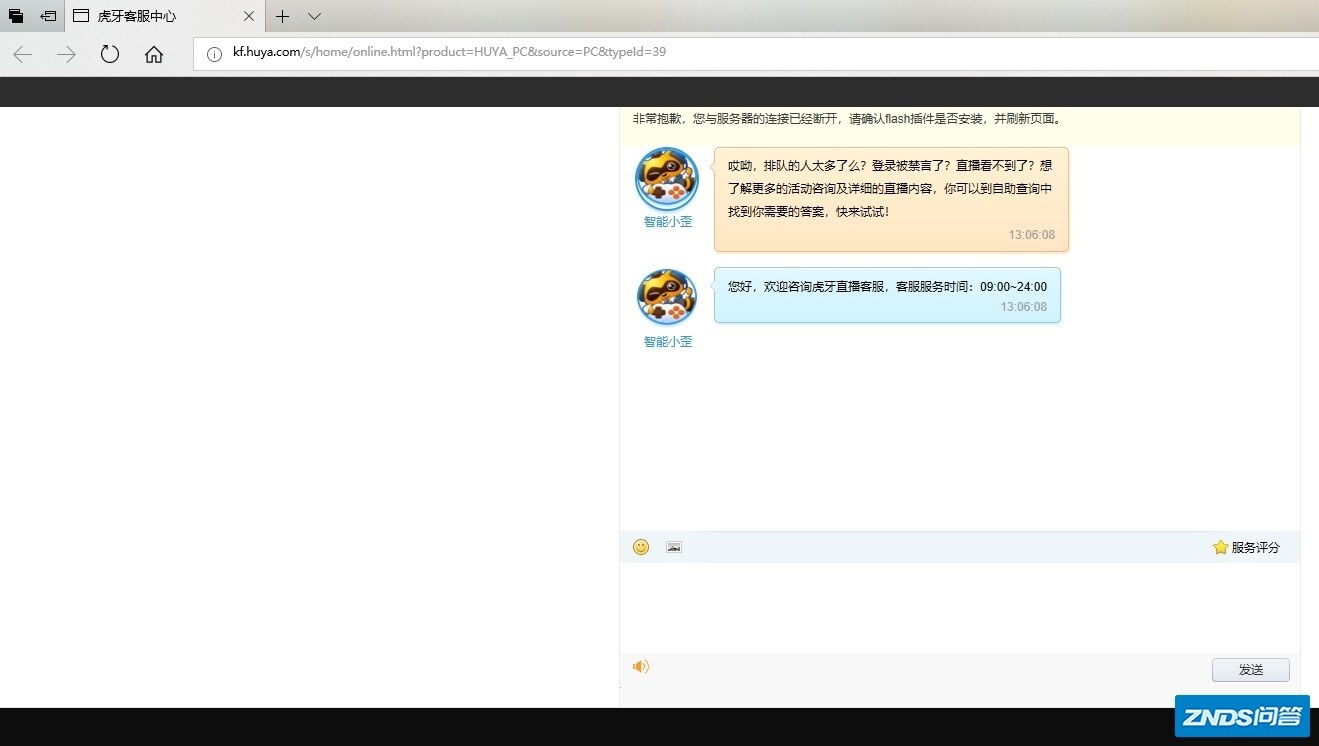The width and height of the screenshot is (1319, 746).
Task: Toggle the sound speaker icon
Action: click(641, 667)
